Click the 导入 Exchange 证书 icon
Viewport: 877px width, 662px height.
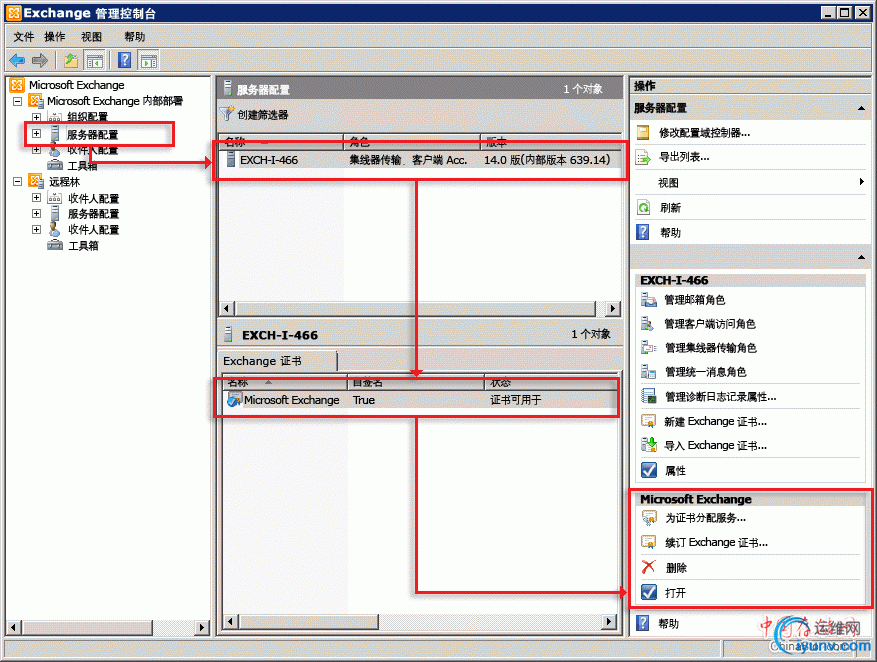coord(649,445)
